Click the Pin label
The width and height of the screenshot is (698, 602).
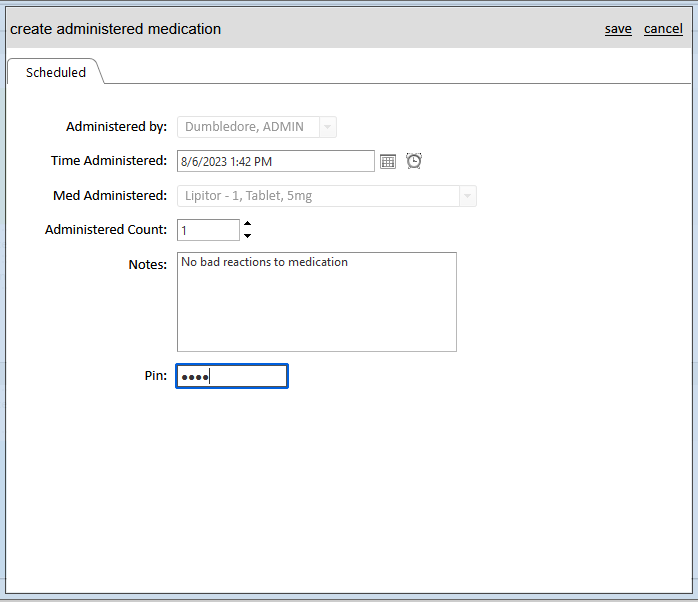point(155,375)
